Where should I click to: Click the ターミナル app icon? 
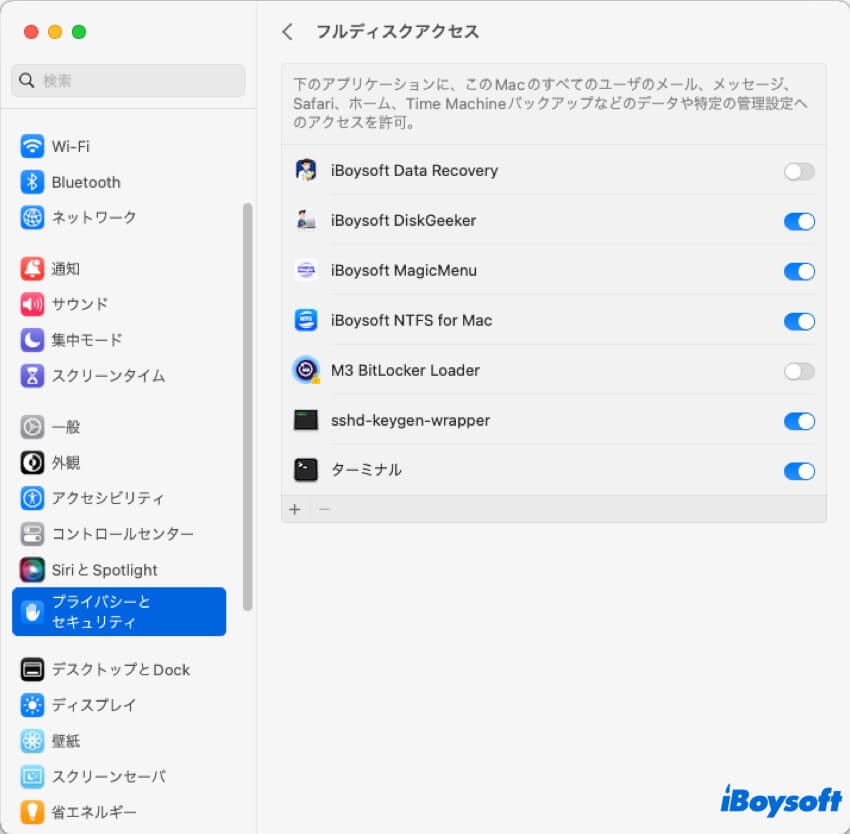click(x=306, y=470)
